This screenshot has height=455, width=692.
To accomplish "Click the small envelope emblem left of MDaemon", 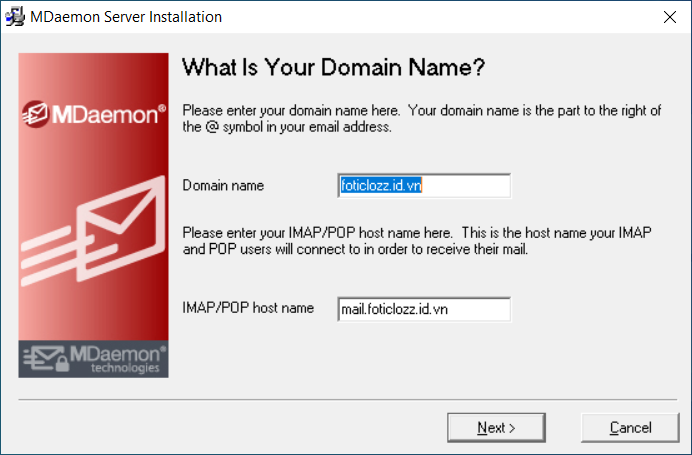I will 35,114.
